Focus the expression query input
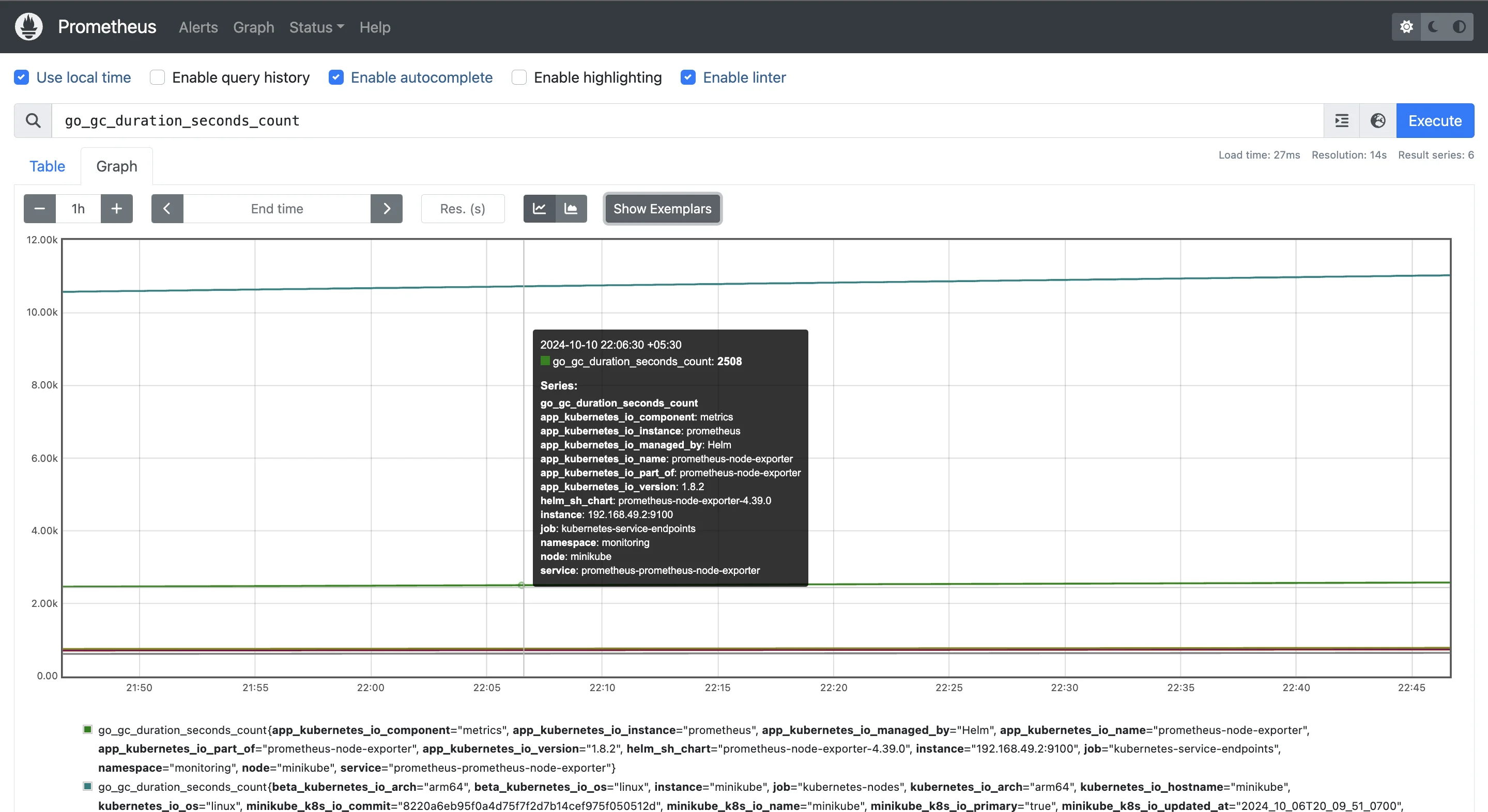1488x812 pixels. point(687,121)
